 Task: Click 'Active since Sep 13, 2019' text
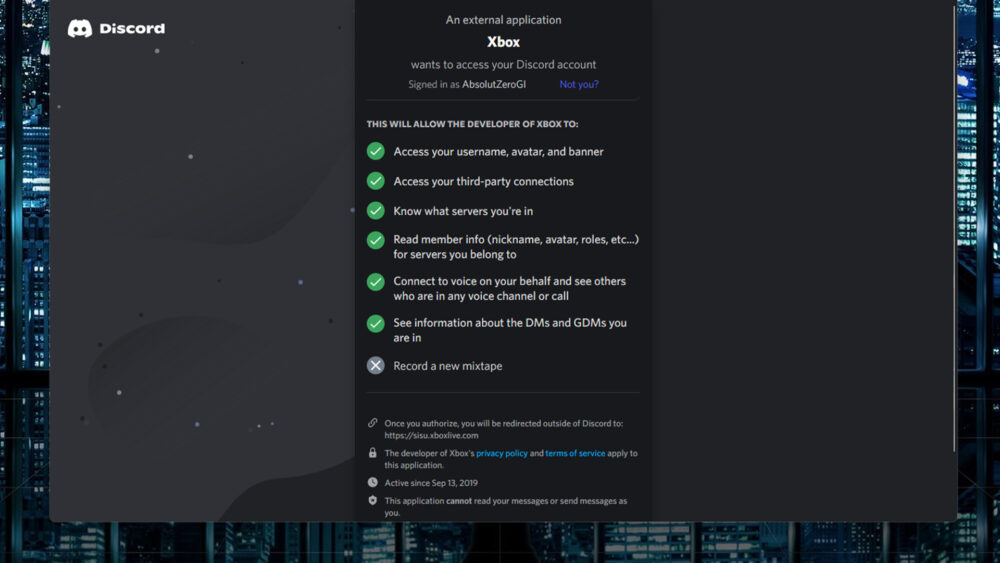tap(431, 483)
